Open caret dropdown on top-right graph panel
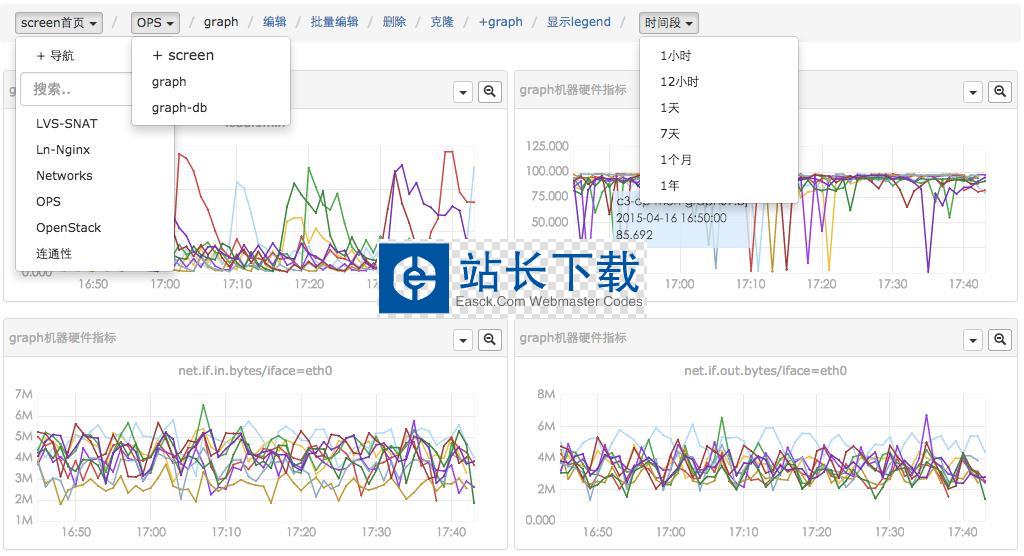 point(972,92)
